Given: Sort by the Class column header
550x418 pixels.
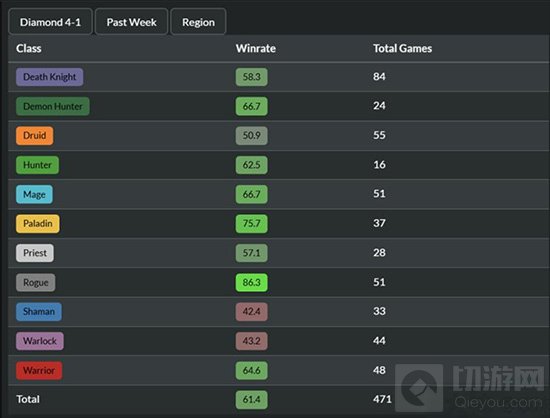Looking at the screenshot, I should [x=29, y=48].
